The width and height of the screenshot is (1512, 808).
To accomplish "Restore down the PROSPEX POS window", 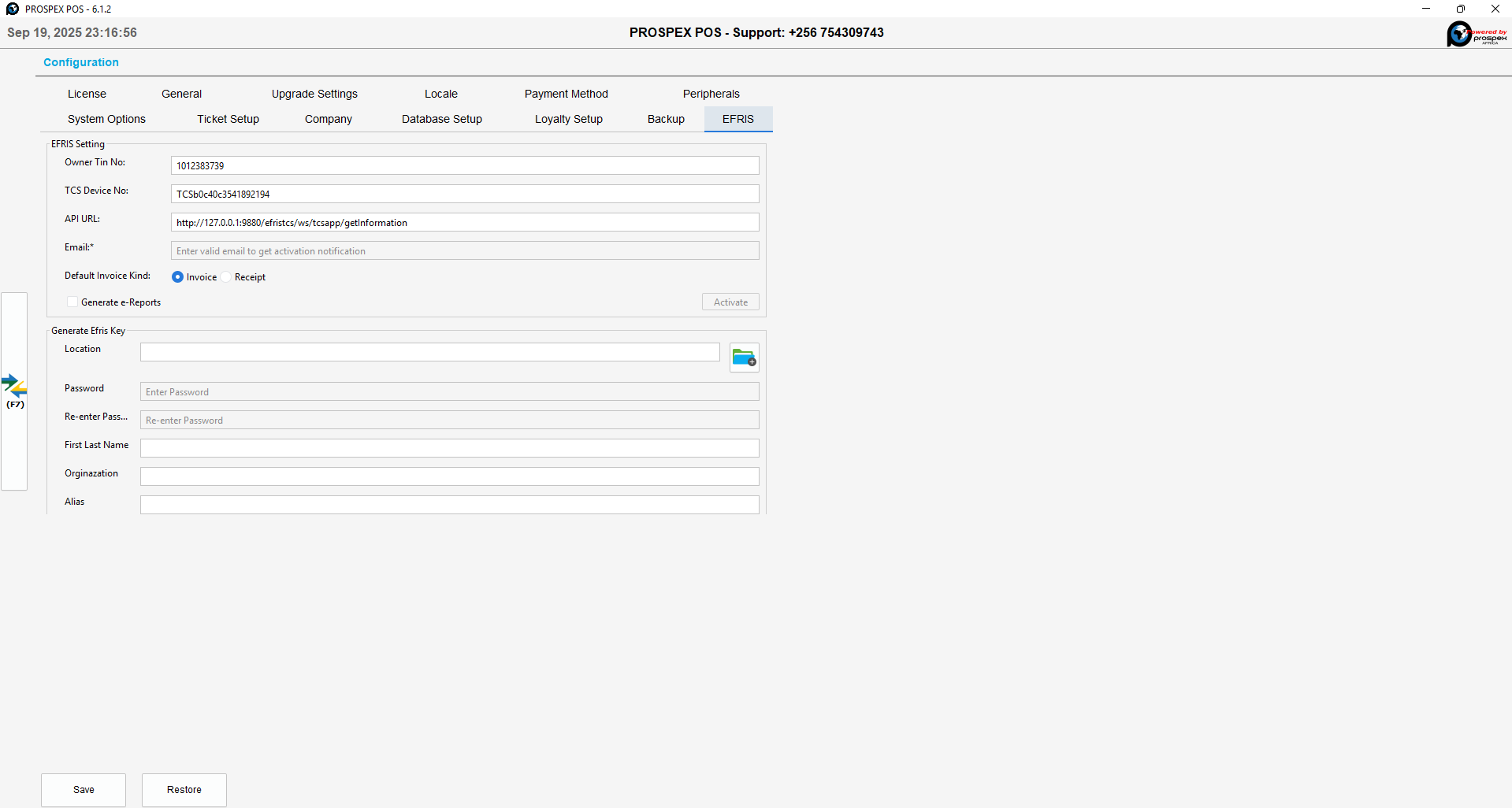I will pyautogui.click(x=1461, y=9).
